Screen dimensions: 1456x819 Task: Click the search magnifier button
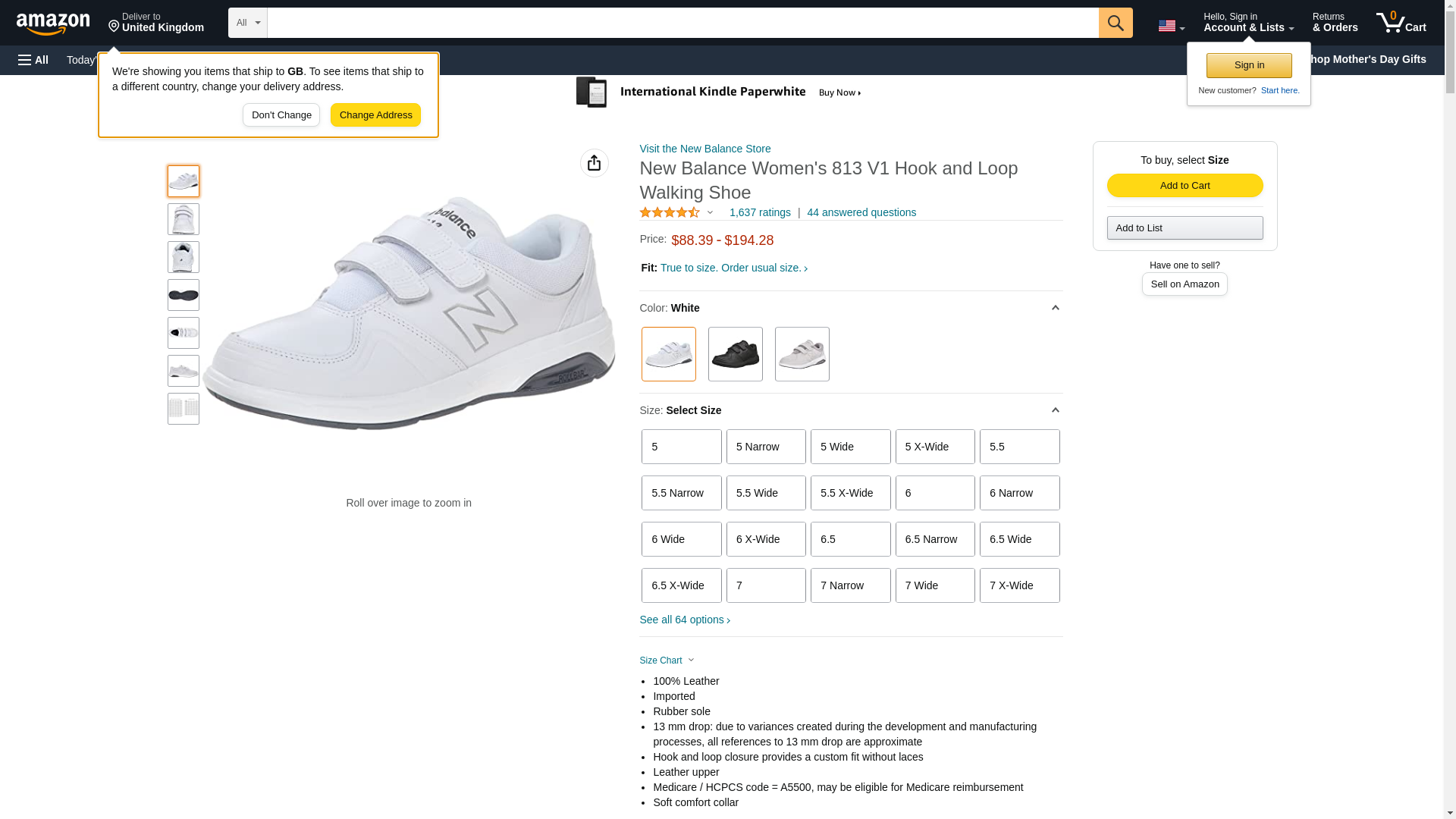[1116, 23]
